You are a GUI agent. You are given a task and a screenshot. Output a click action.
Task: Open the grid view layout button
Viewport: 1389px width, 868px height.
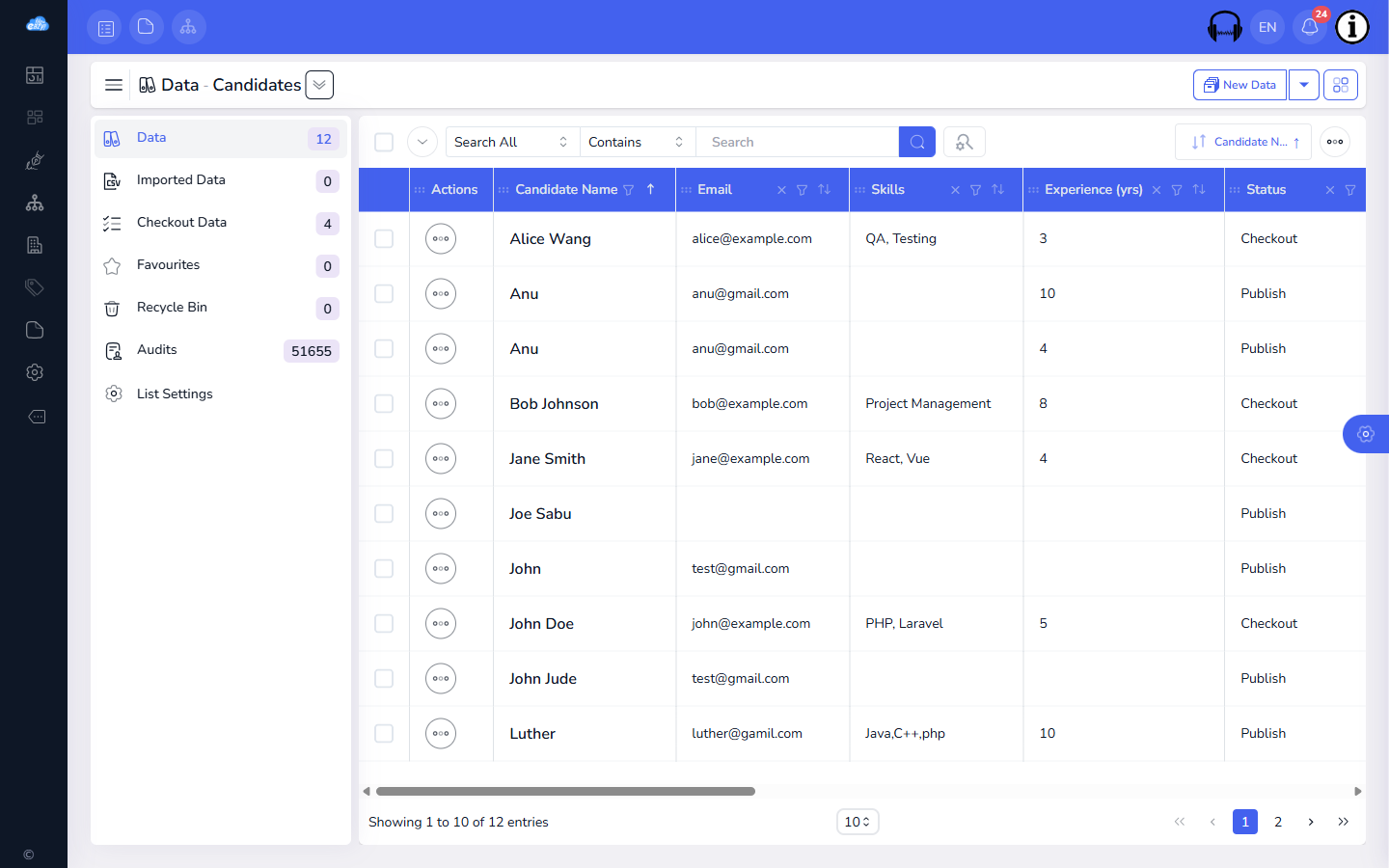click(1341, 85)
